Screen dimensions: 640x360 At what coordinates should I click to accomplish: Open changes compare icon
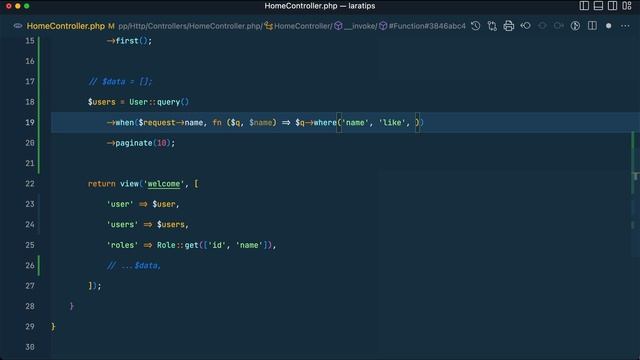[492, 26]
